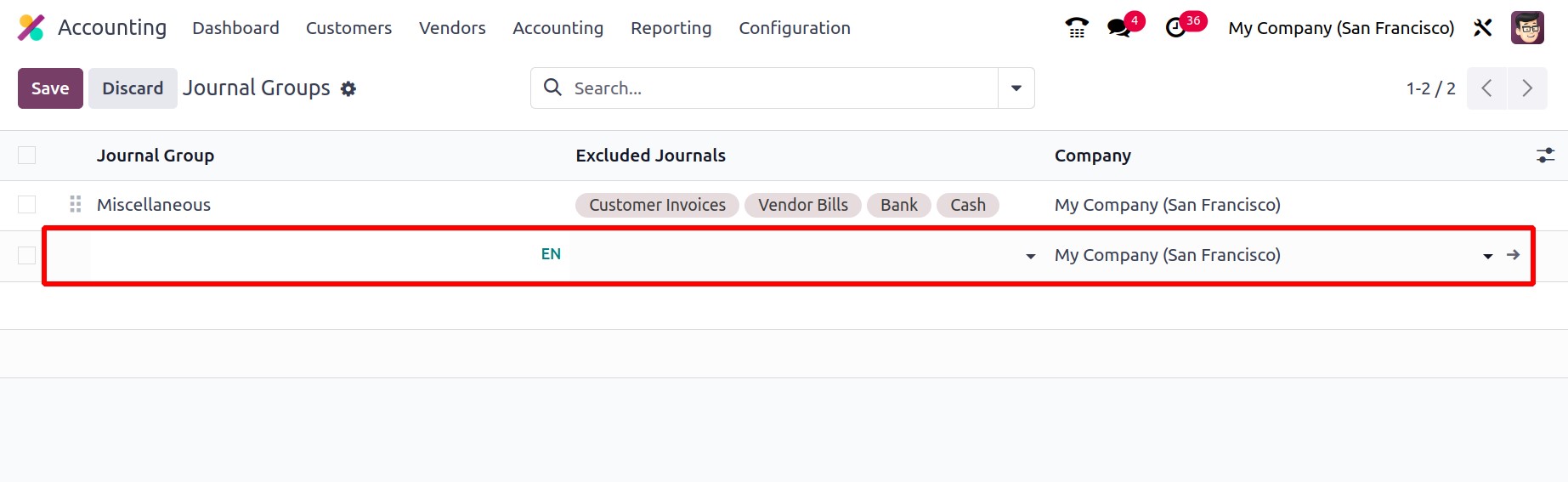
Task: Open the Company dropdown in new row
Action: 1487,256
